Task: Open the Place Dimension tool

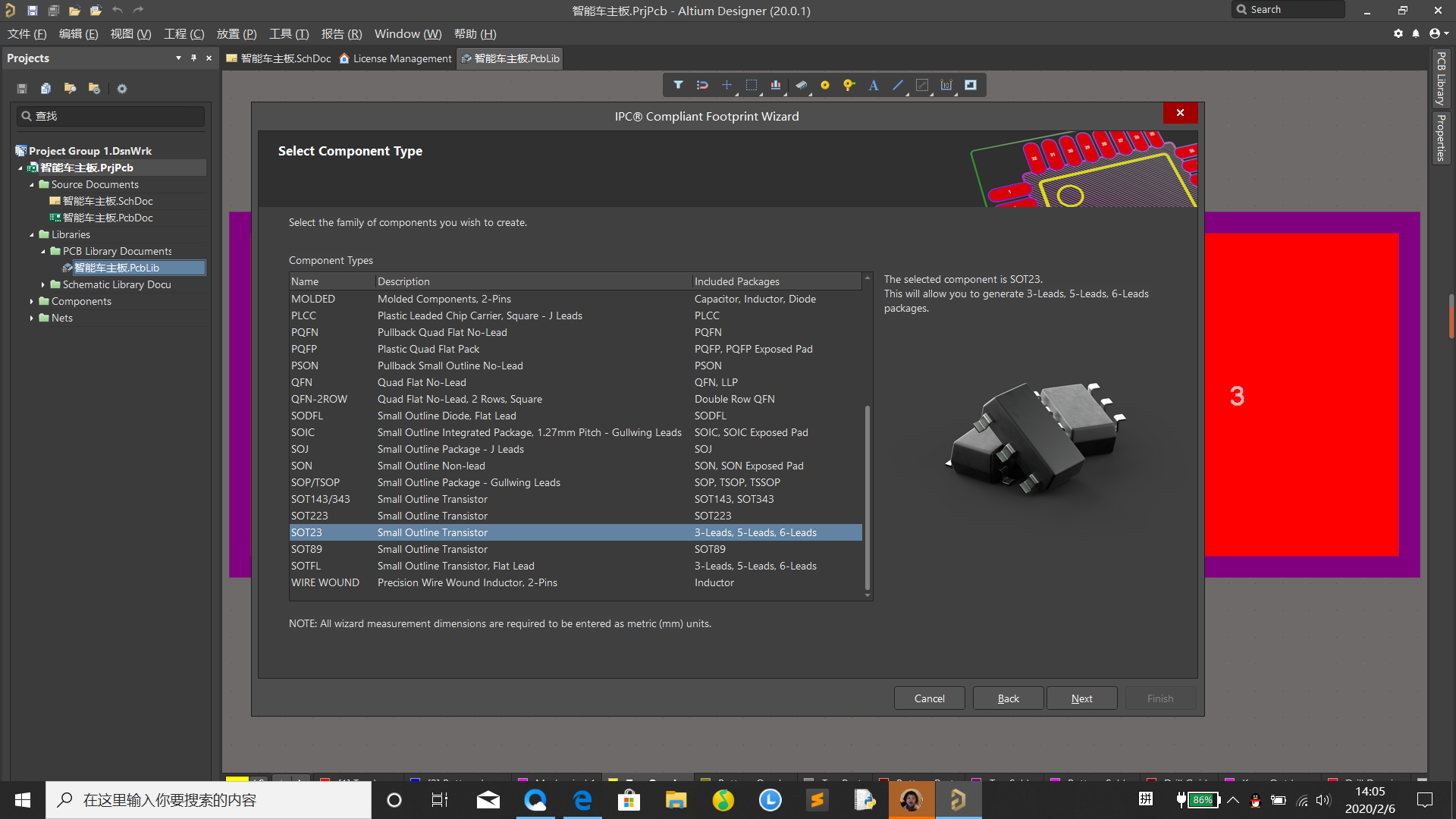Action: [x=946, y=85]
